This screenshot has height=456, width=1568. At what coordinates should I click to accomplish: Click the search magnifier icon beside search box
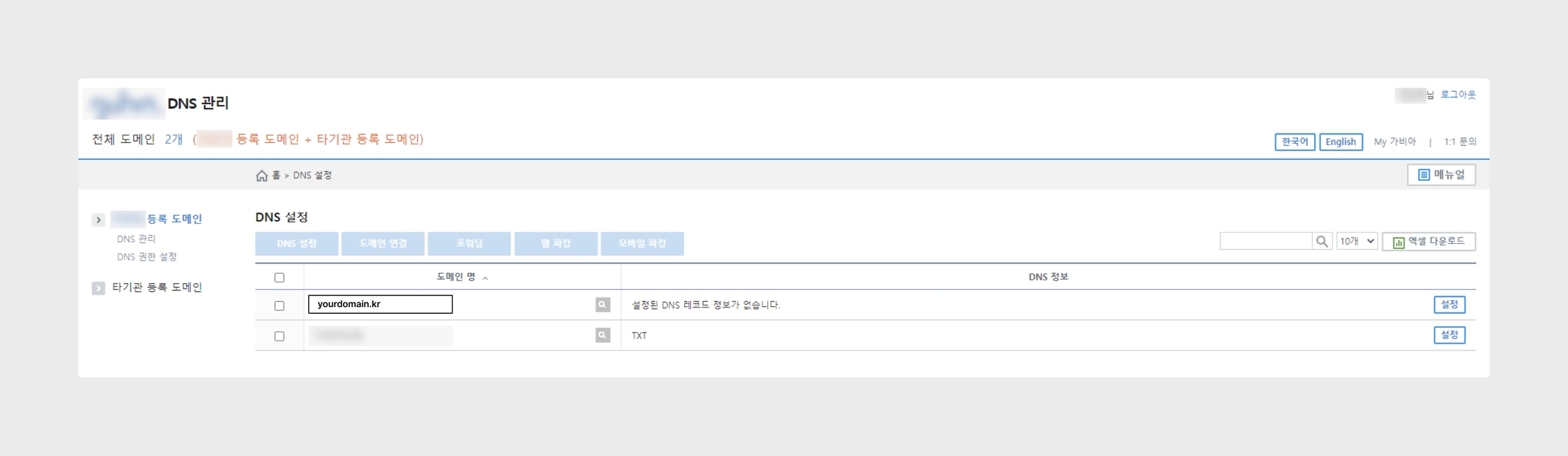coord(1322,242)
